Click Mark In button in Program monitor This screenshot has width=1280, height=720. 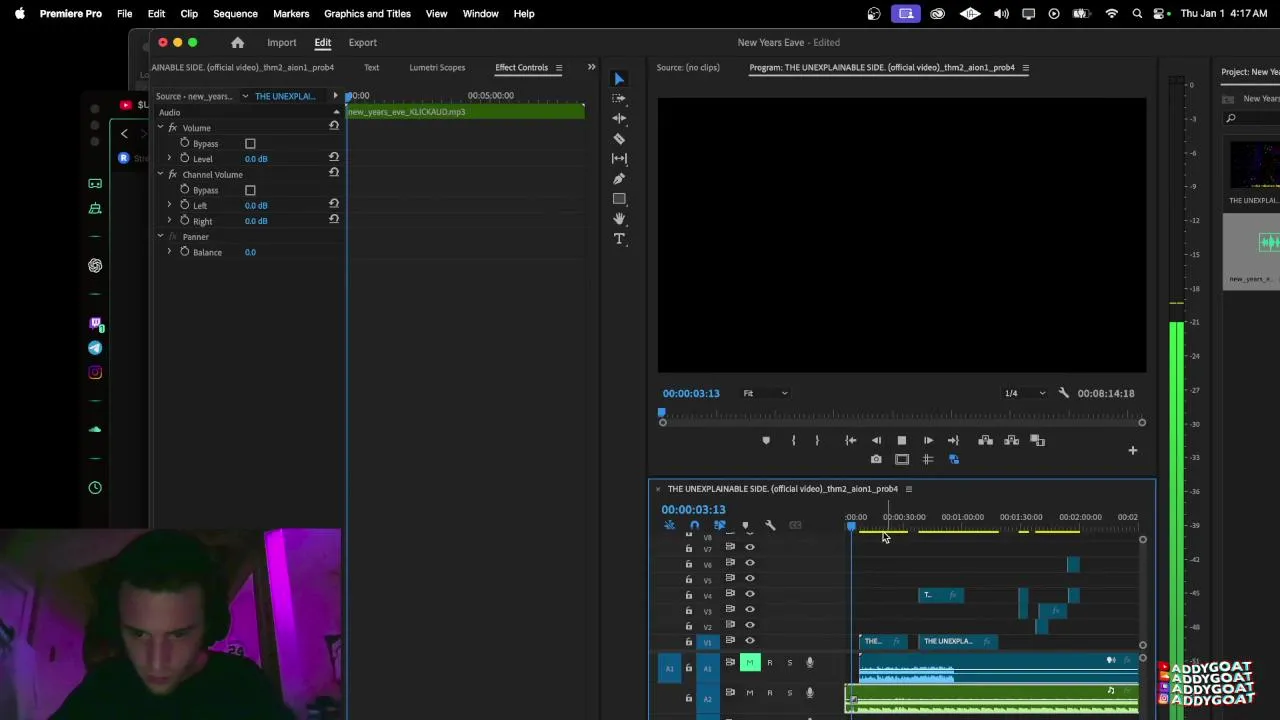[793, 440]
